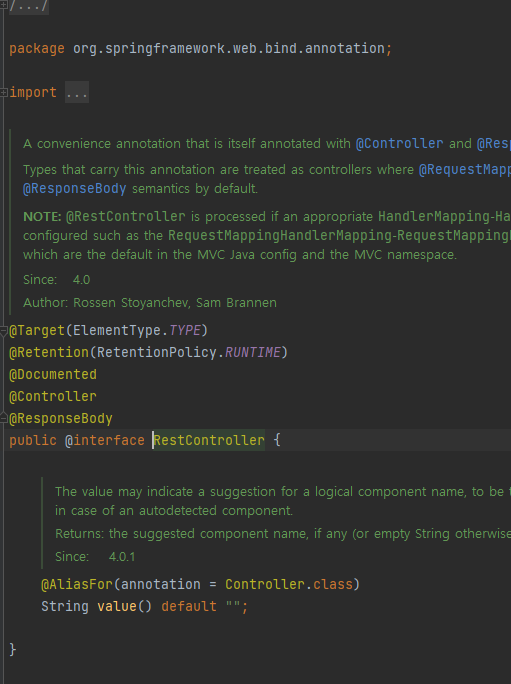Image resolution: width=511 pixels, height=684 pixels.
Task: Open the @ResponseBody doc link
Action: (75, 188)
